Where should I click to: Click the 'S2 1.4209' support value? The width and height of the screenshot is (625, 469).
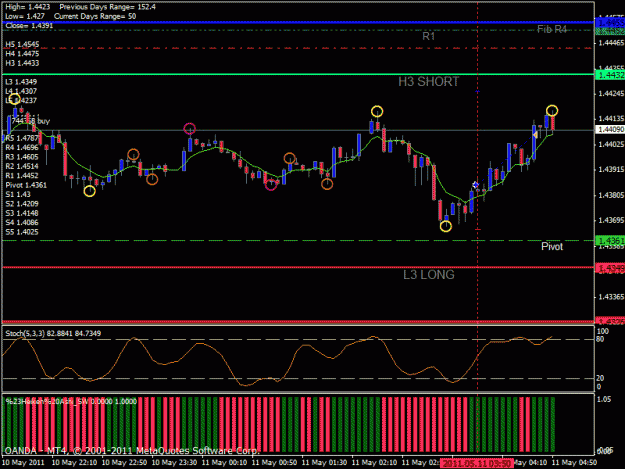pos(22,204)
